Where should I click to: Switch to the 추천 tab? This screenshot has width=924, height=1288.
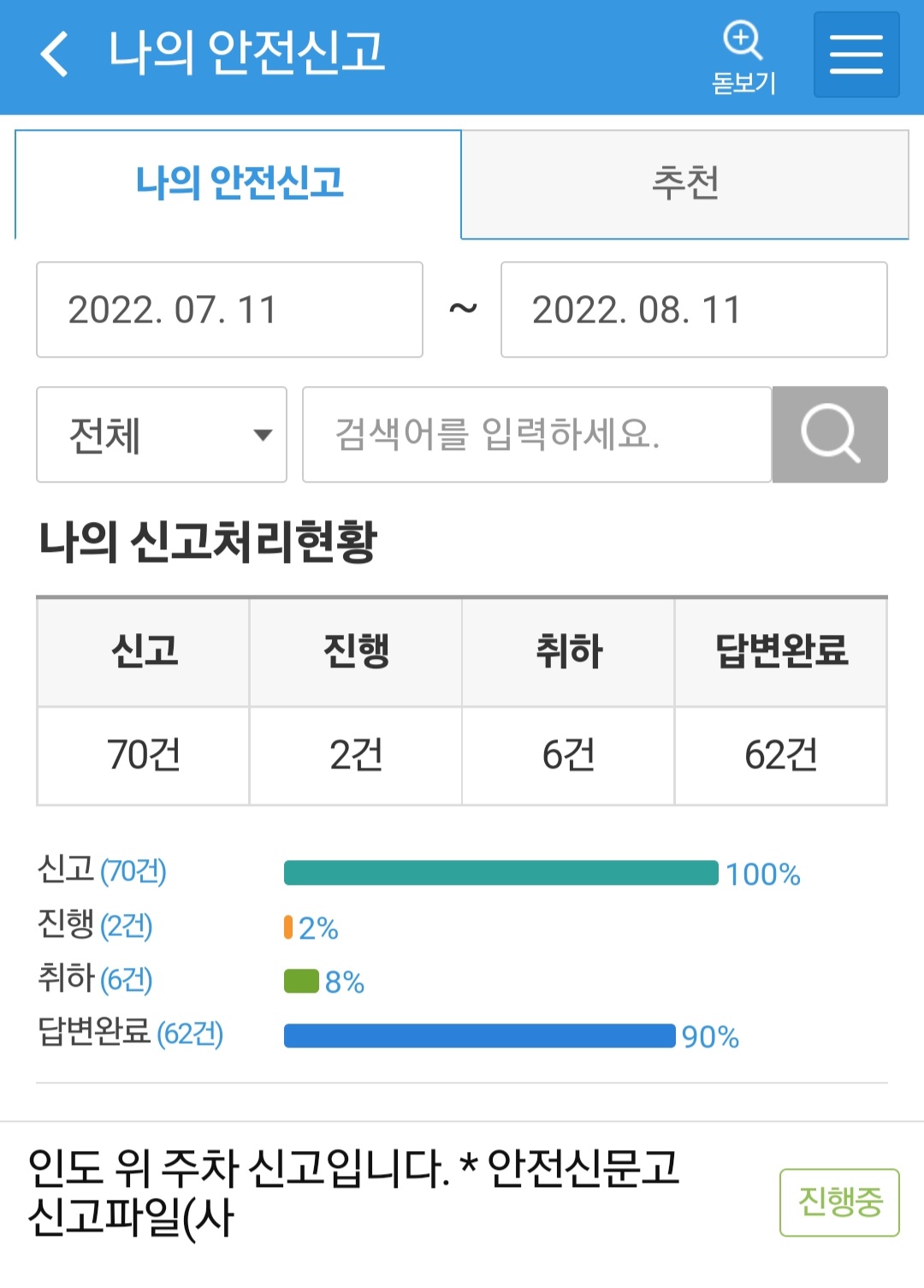click(685, 184)
